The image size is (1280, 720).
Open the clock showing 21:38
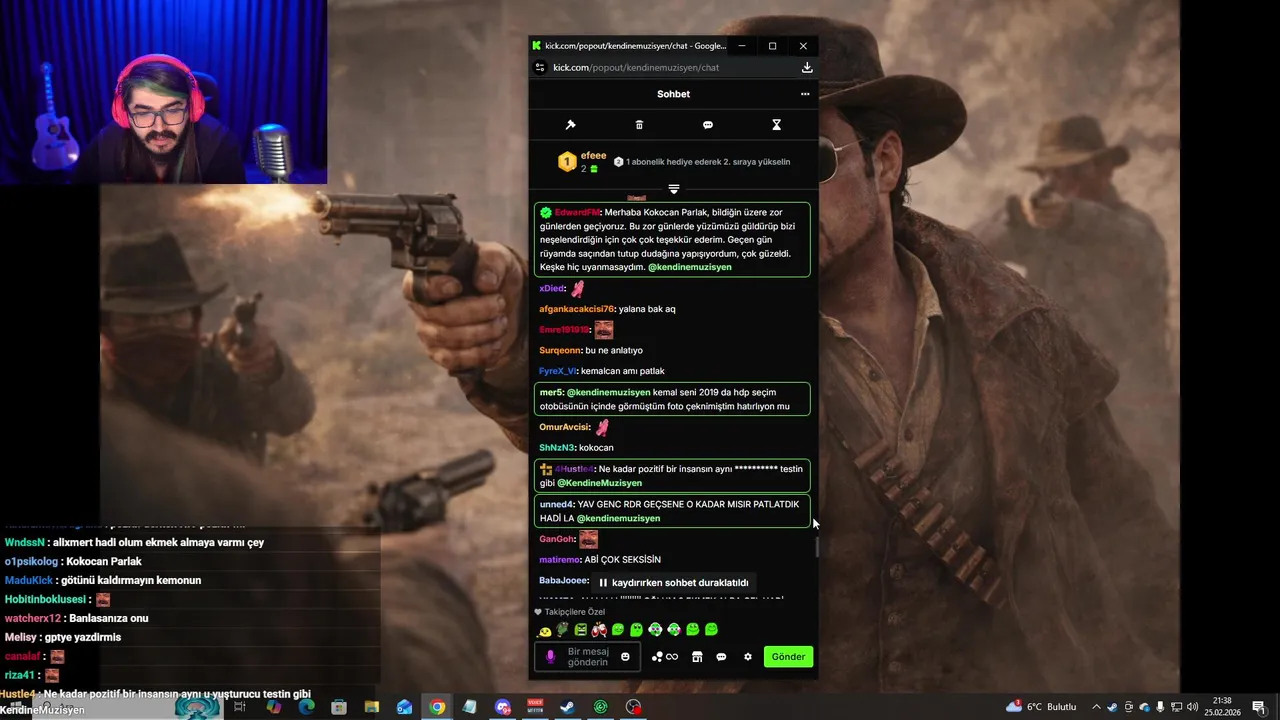tap(1222, 707)
